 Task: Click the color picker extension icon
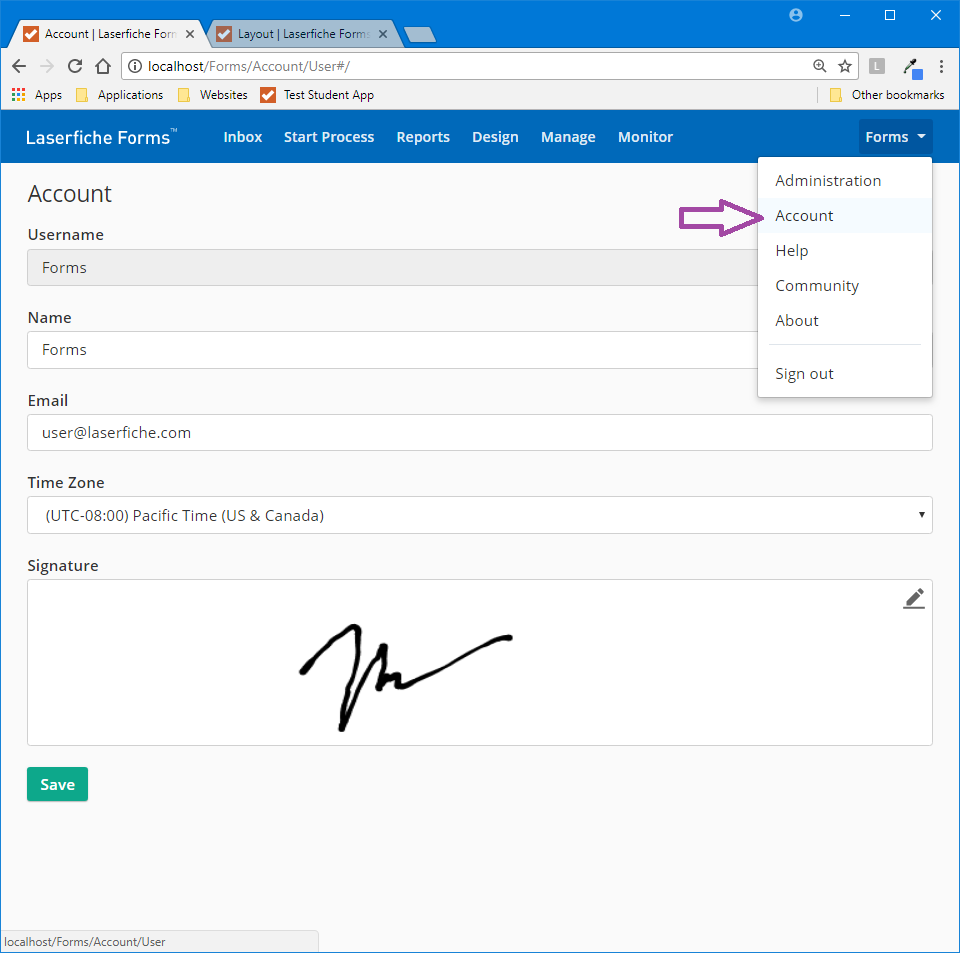(912, 67)
